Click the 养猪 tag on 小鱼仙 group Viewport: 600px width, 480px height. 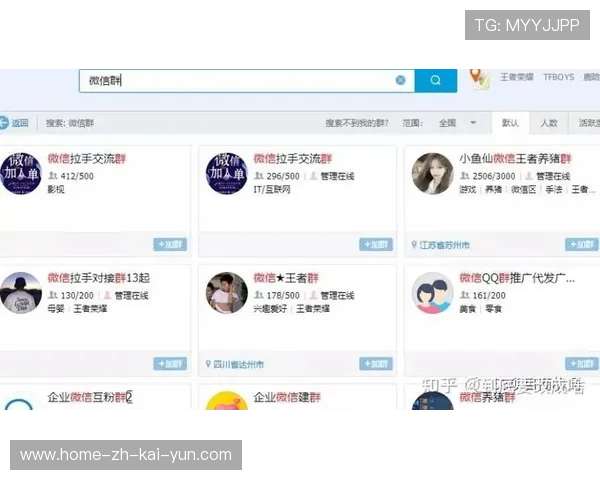pos(494,189)
